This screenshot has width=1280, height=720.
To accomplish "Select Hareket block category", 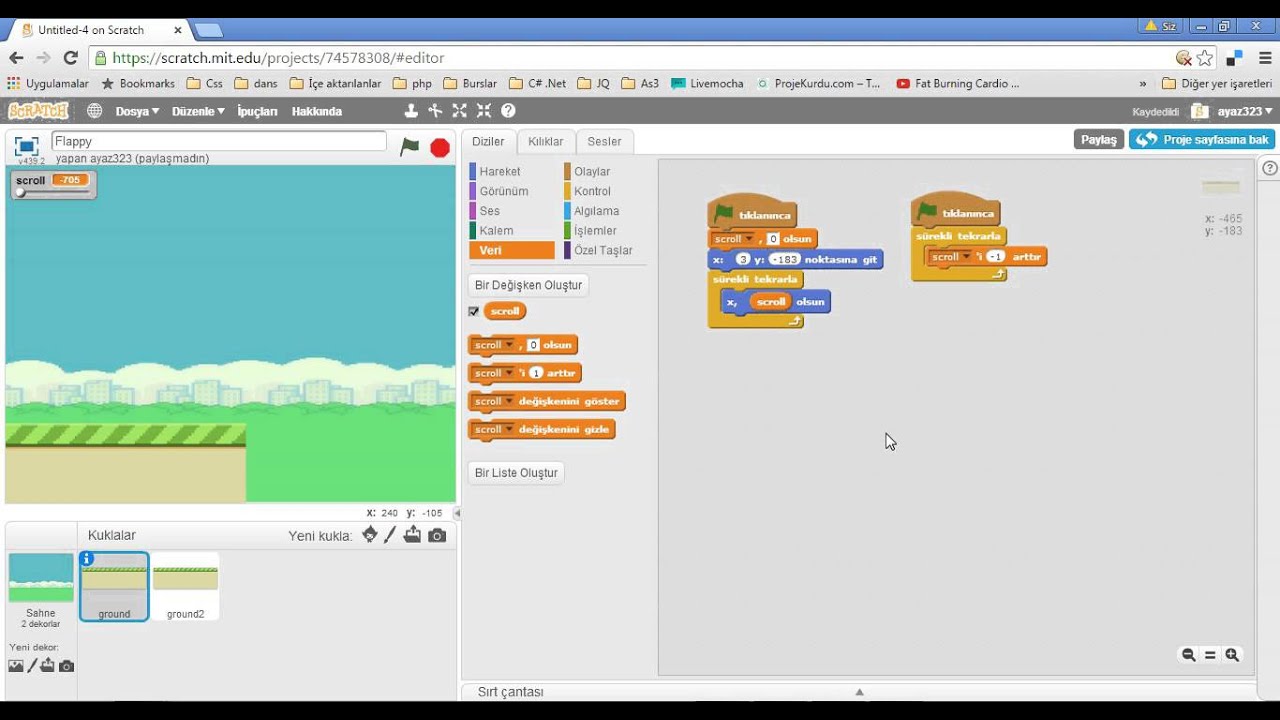I will pos(500,171).
